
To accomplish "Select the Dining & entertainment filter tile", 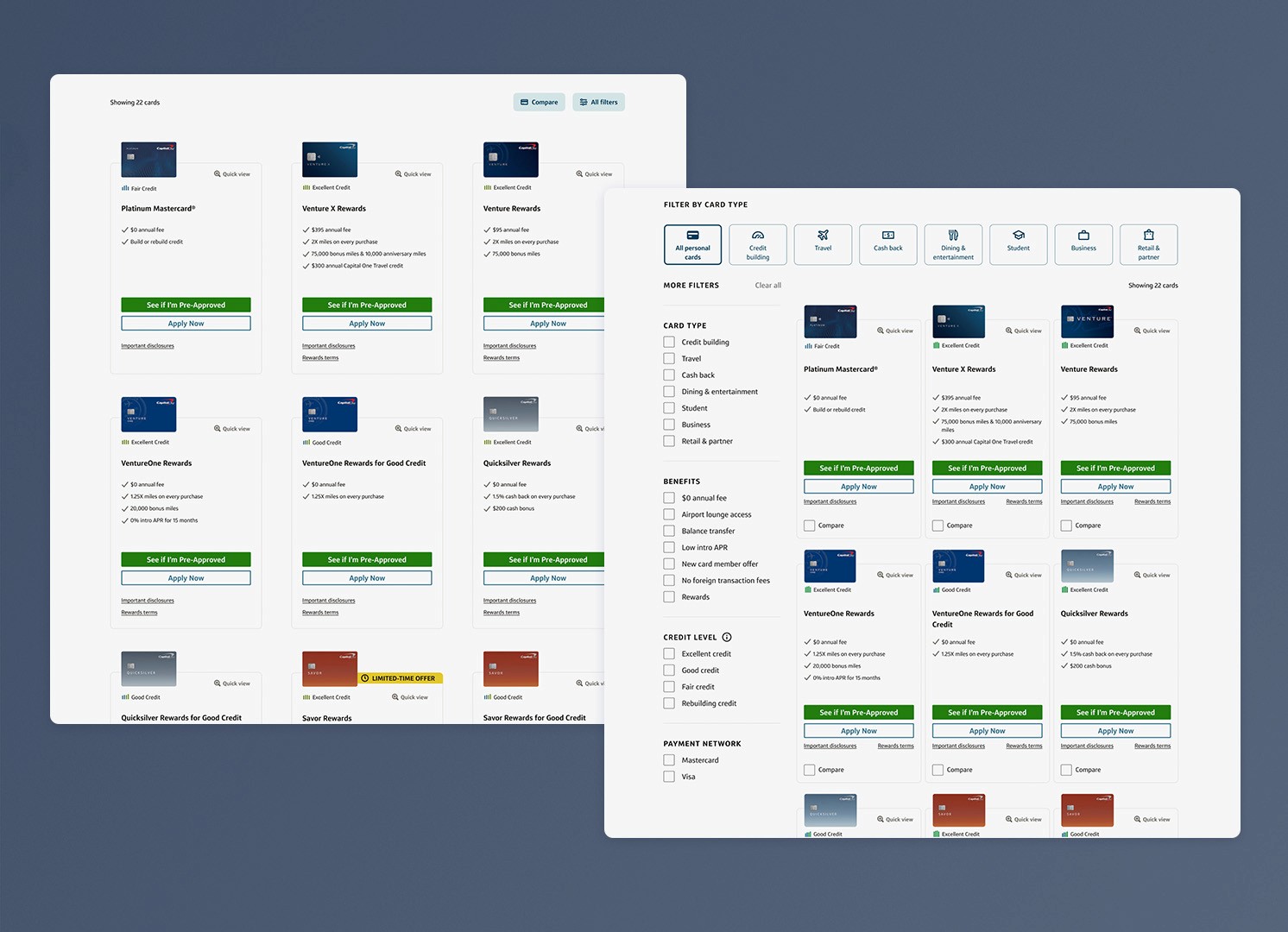I will pos(953,244).
